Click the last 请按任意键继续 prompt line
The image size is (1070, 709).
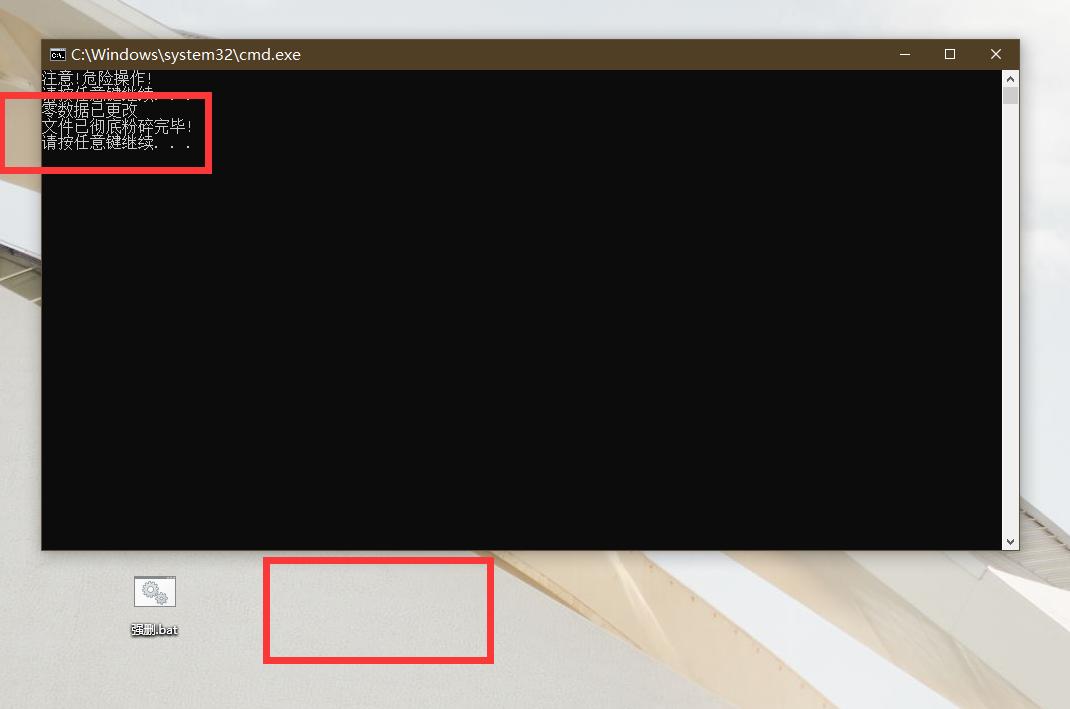click(x=116, y=143)
